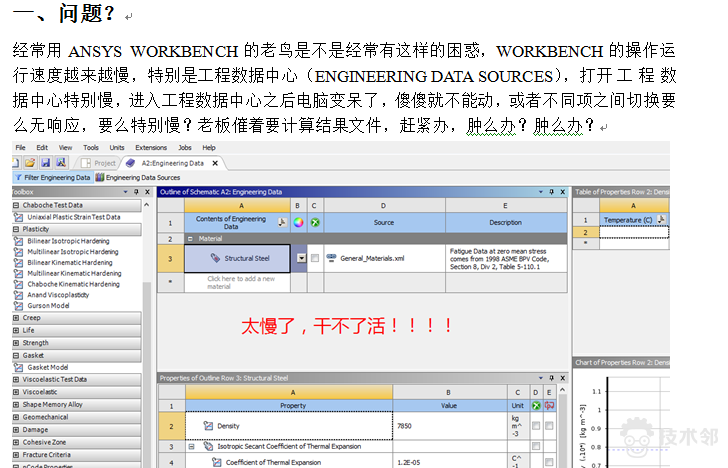Toggle Density parameterize checkbox in column E
The image size is (728, 468).
(x=549, y=426)
